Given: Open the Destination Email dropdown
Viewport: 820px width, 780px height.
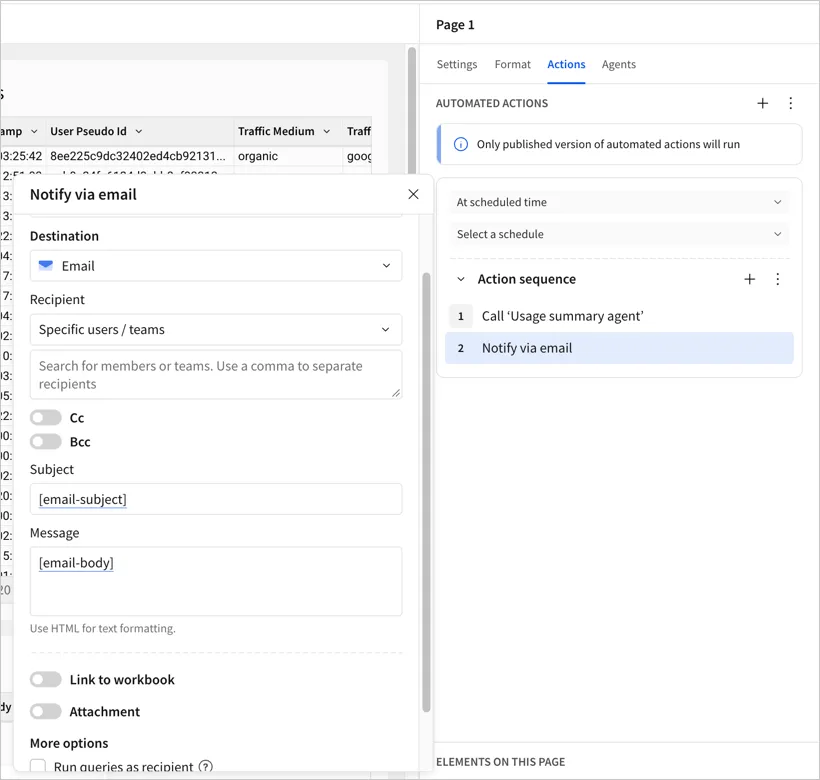Looking at the screenshot, I should tap(216, 266).
